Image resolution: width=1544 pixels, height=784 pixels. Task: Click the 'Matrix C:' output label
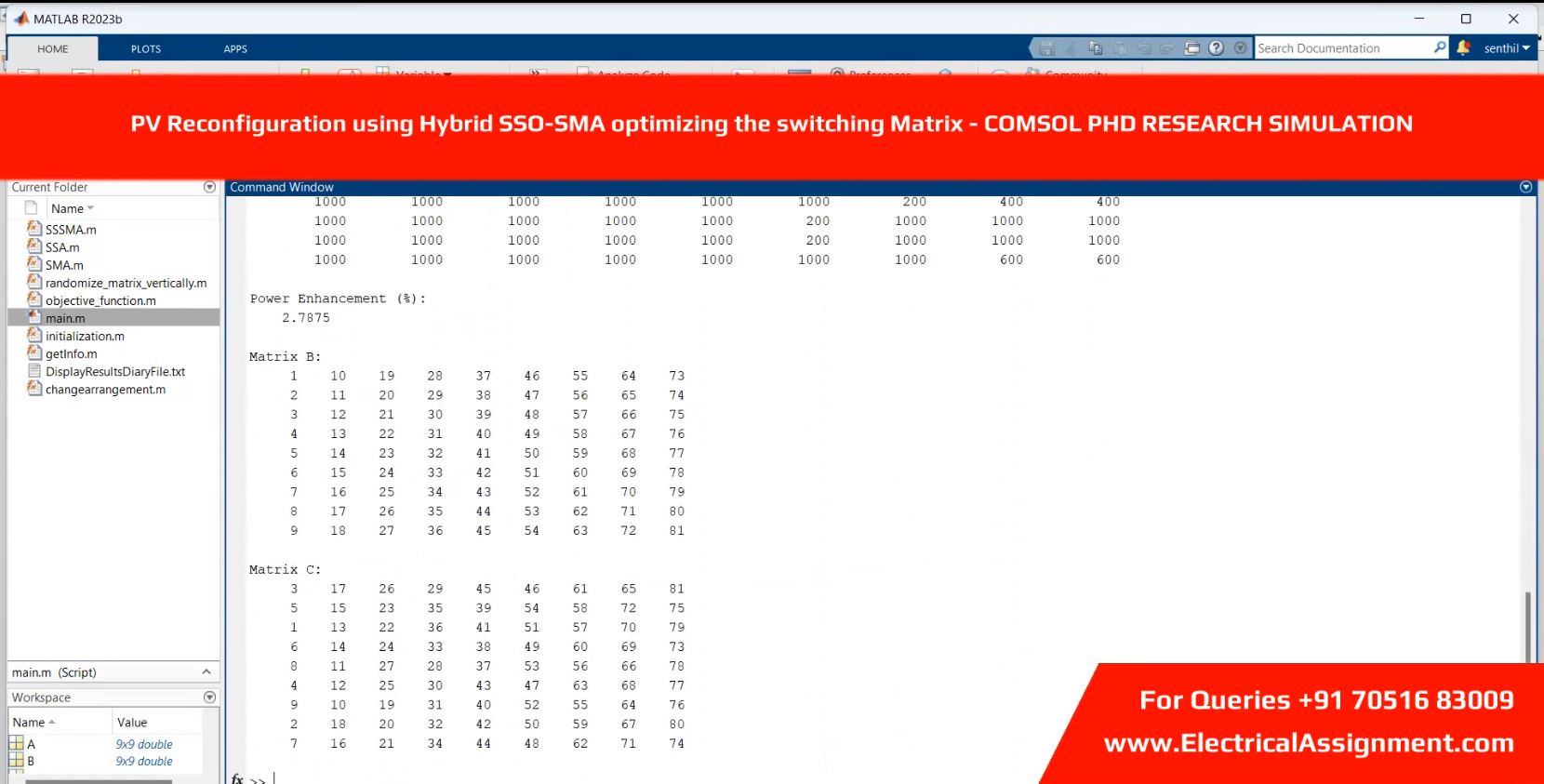pos(285,569)
